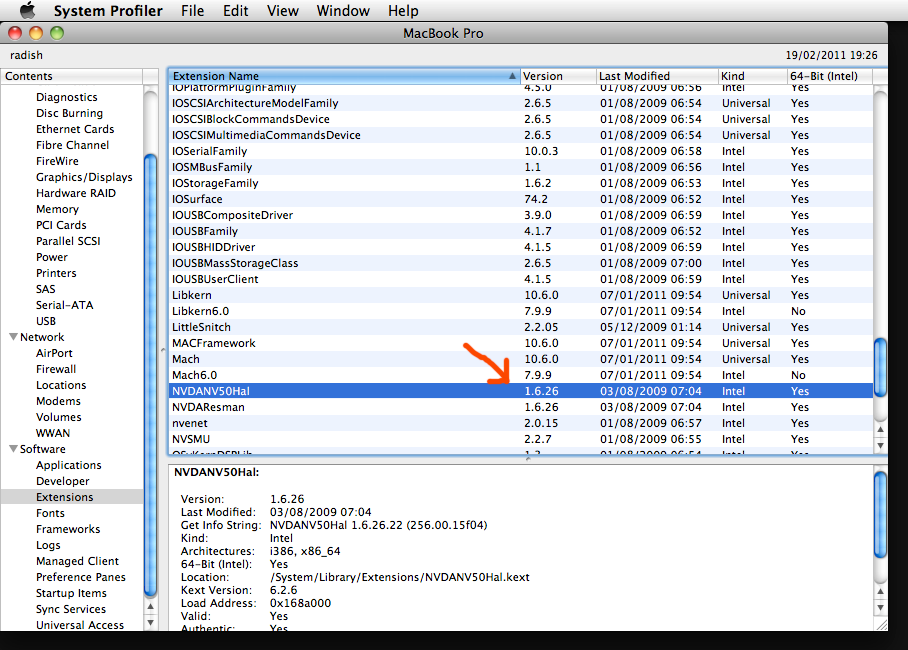Click the extension list scrollbar thumb
Viewport: 908px width, 650px height.
coord(880,367)
